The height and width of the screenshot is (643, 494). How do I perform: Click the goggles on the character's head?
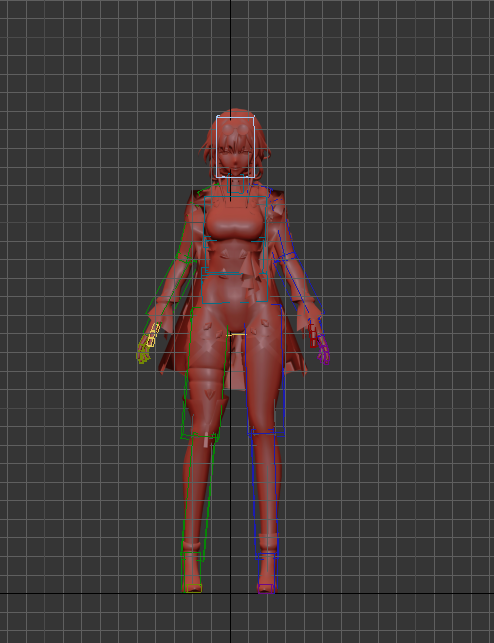click(x=236, y=130)
